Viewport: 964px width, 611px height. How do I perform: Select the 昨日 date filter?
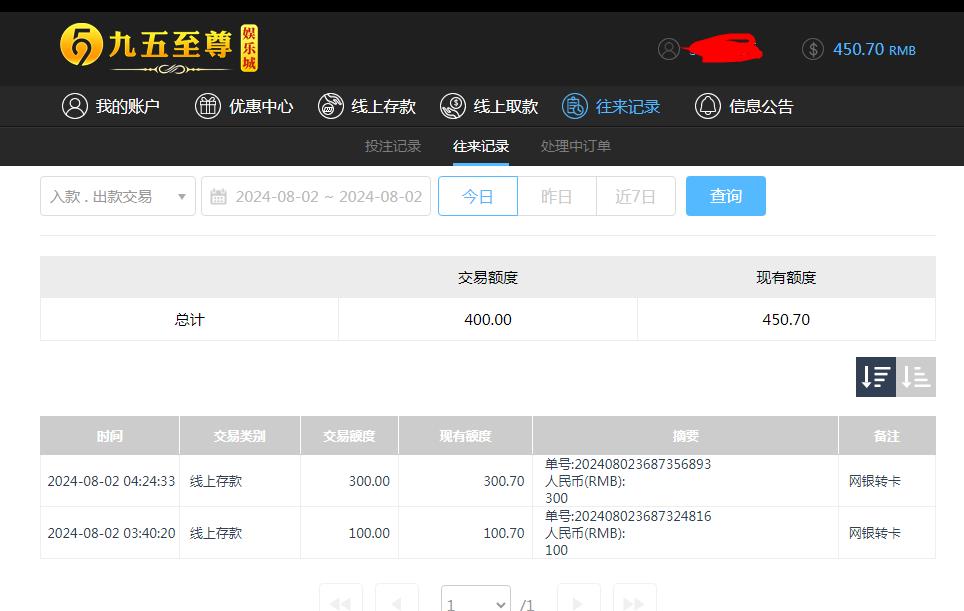pos(556,196)
